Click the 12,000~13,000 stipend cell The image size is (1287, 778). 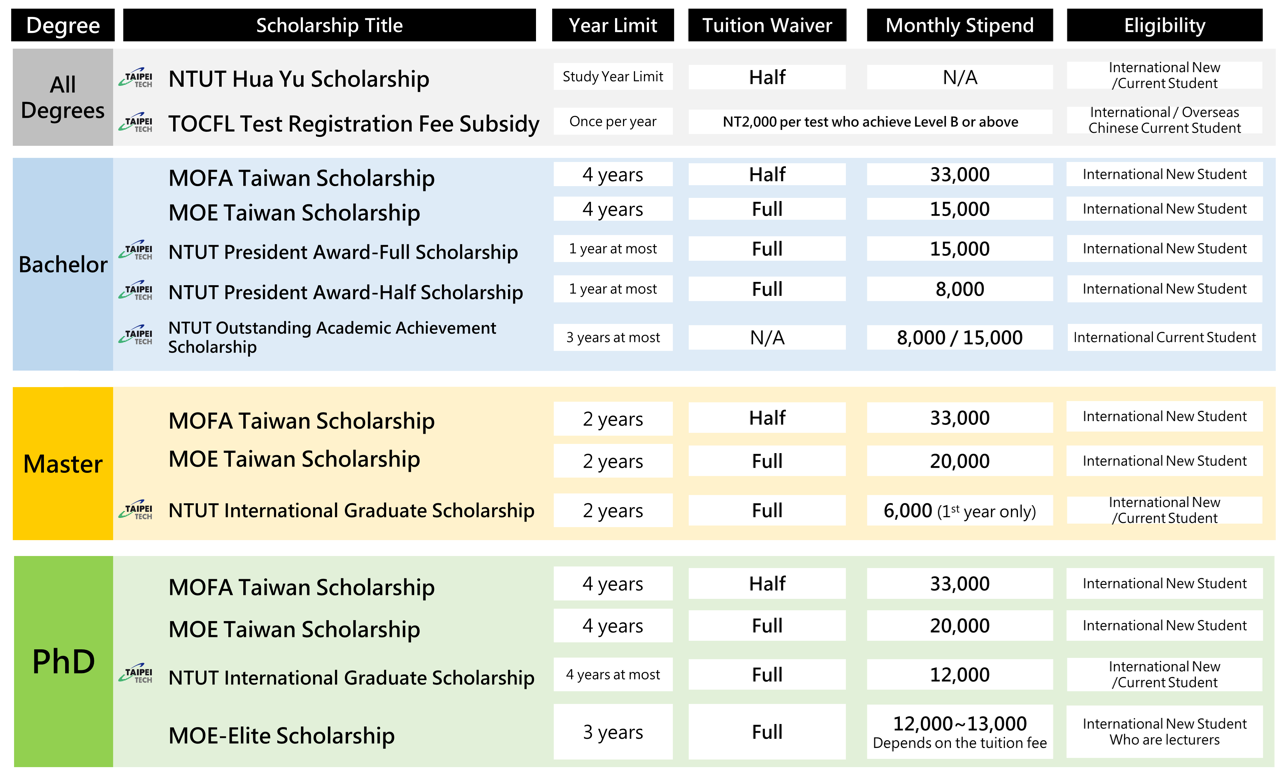click(x=959, y=732)
